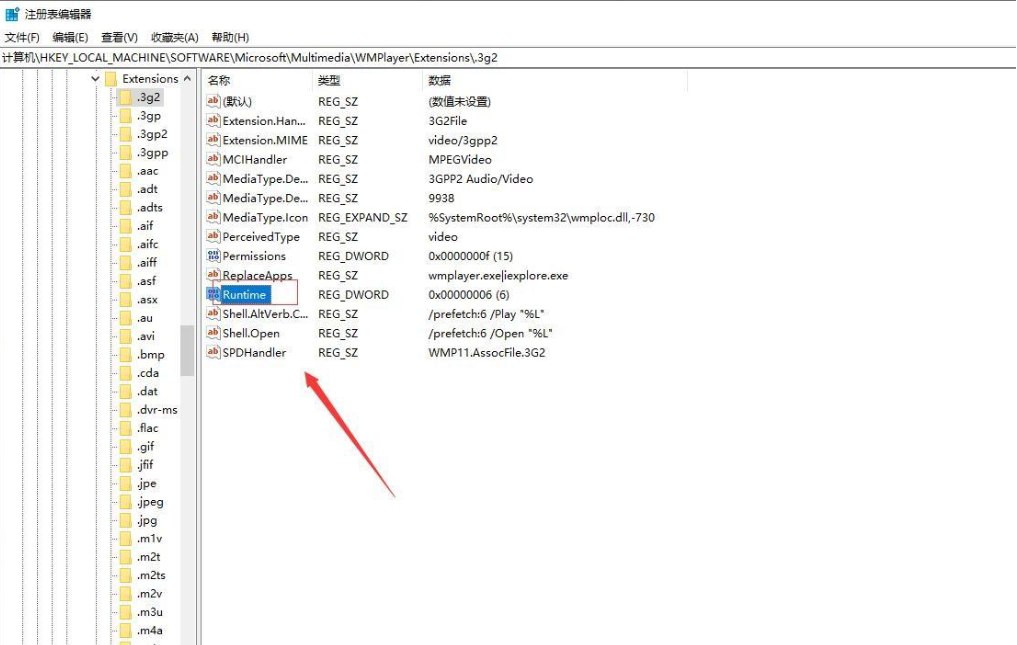Open the 文件(F) menu
The width and height of the screenshot is (1017, 645).
pos(22,38)
